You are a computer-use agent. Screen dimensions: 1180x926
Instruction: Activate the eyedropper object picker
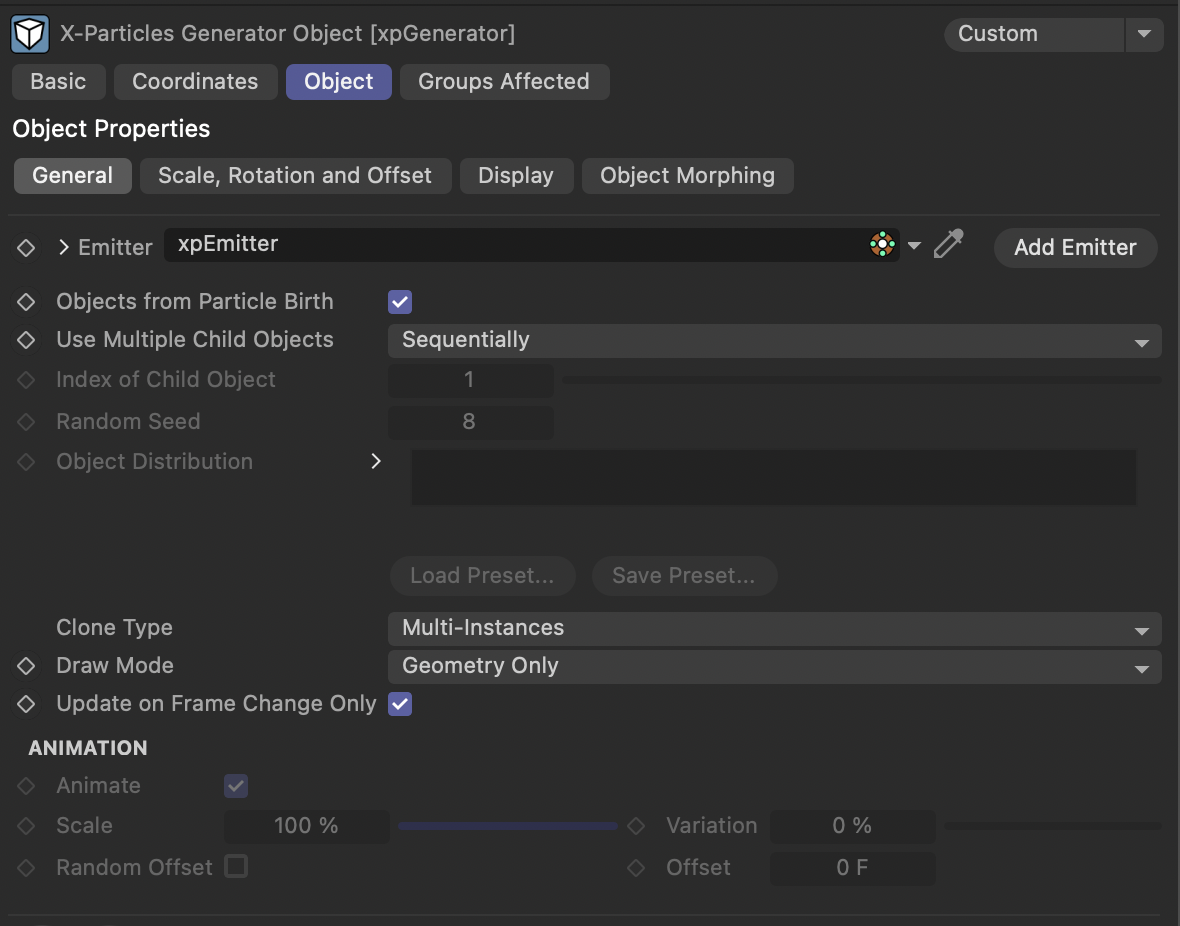pyautogui.click(x=948, y=244)
